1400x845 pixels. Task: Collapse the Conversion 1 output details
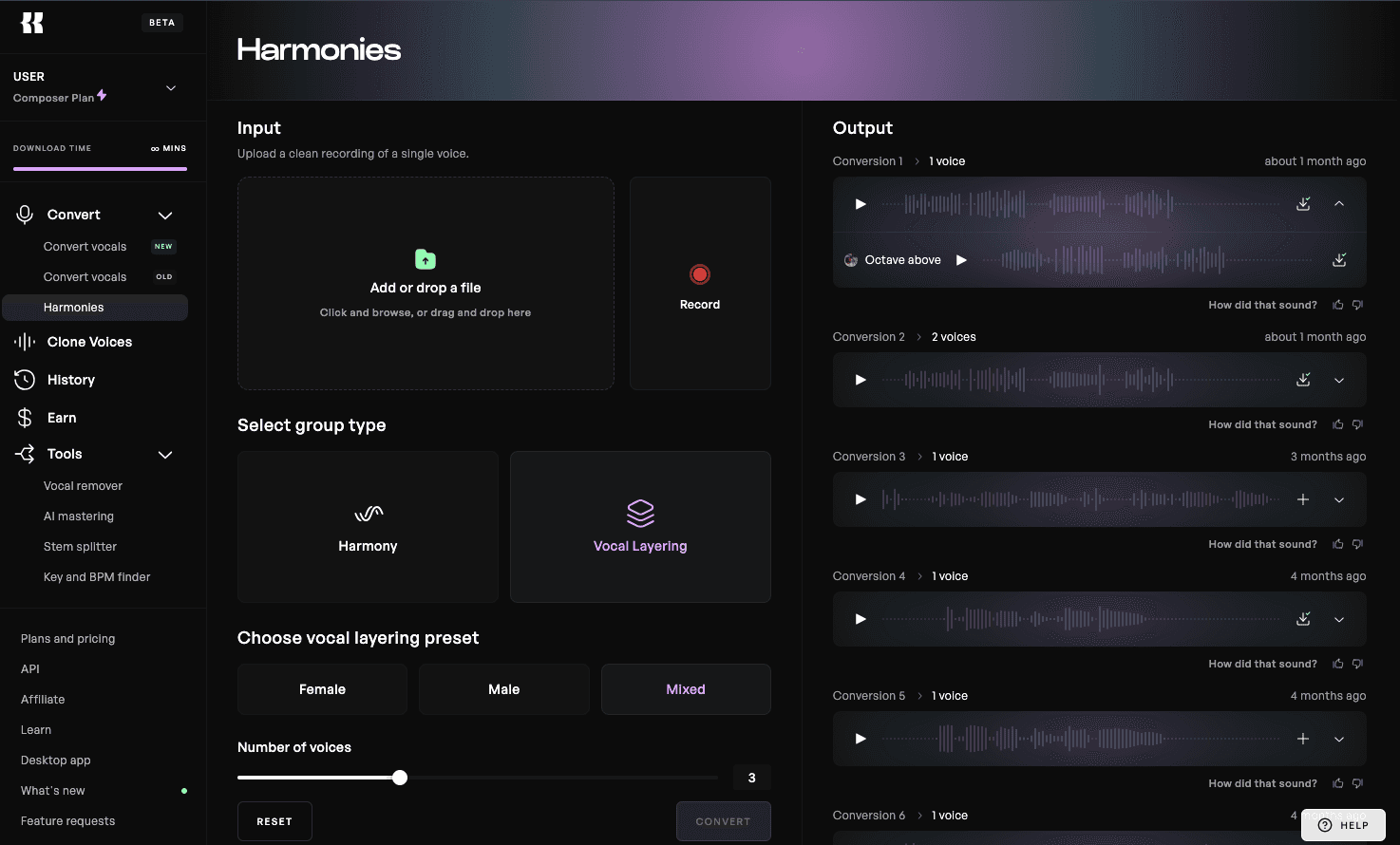1339,204
